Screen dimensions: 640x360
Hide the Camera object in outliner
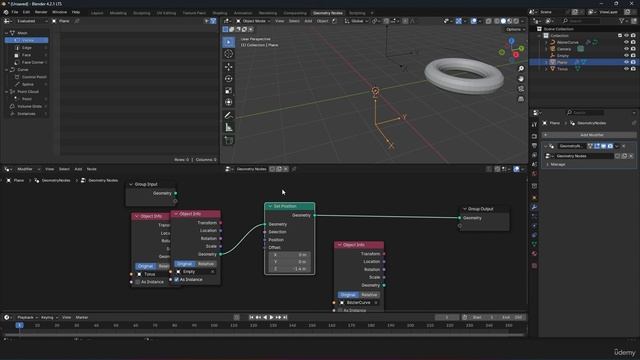pos(627,49)
